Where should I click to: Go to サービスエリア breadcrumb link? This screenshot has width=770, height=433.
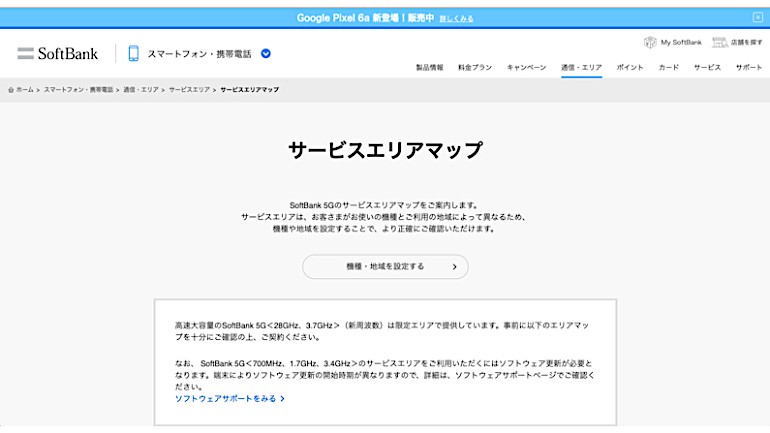[x=189, y=90]
